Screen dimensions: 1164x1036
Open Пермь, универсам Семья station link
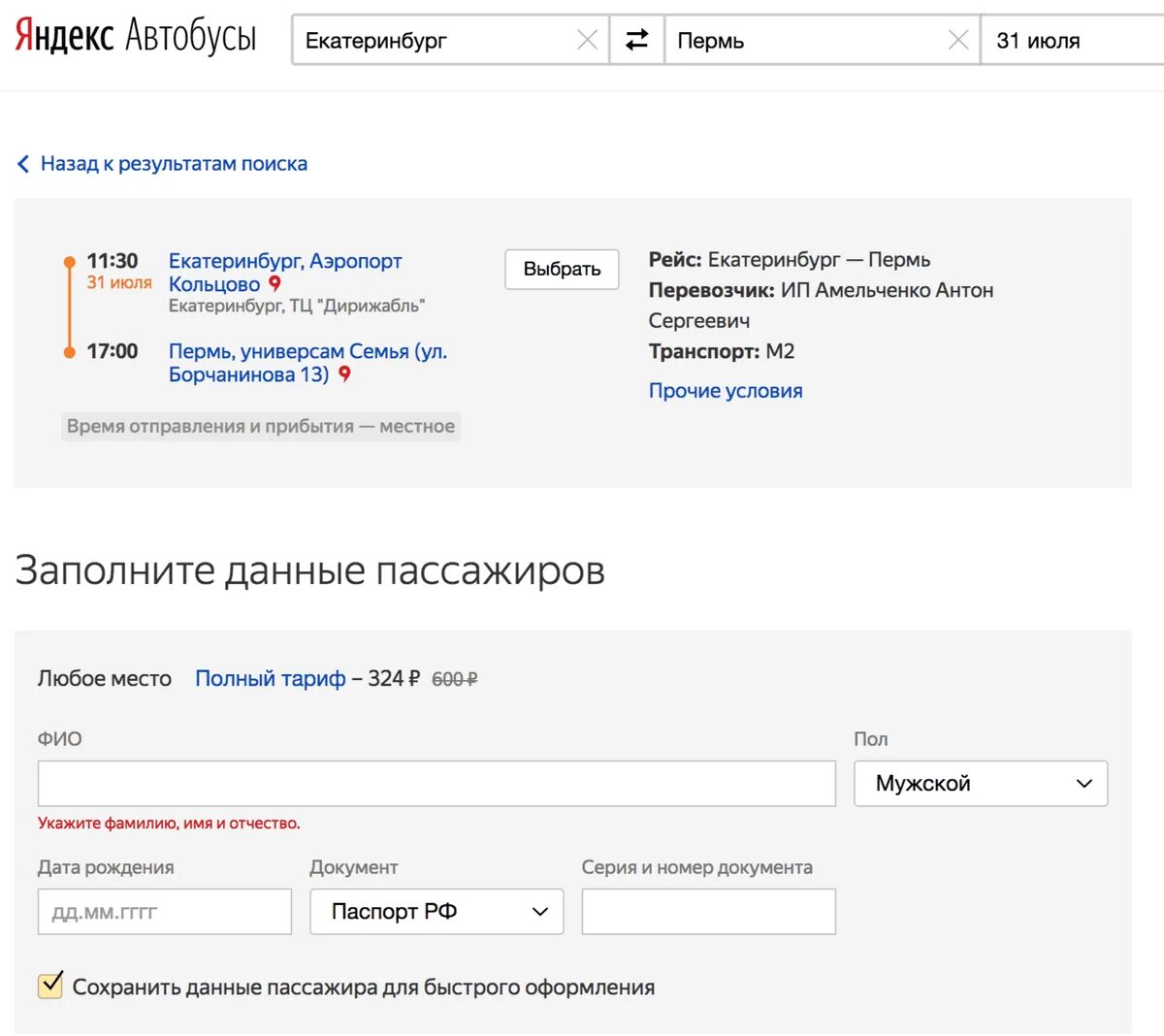[x=307, y=363]
